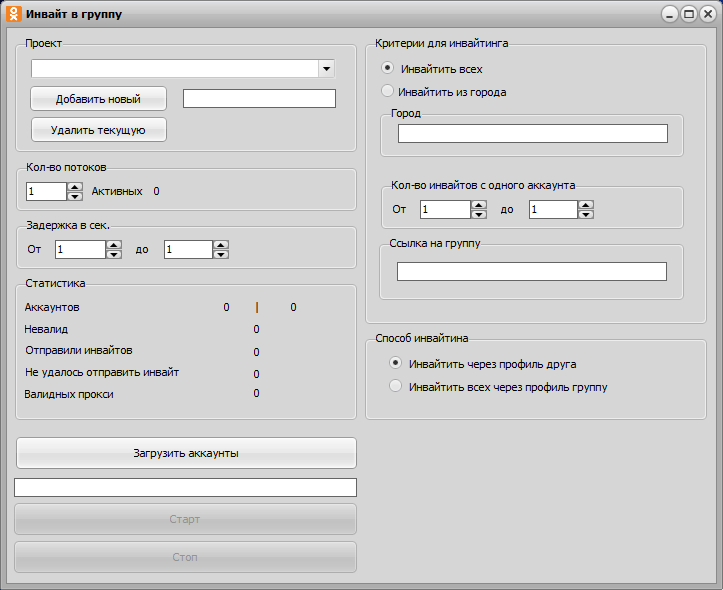Select the 'Инвайтить из города' radio option
723x590 pixels.
coord(388,92)
